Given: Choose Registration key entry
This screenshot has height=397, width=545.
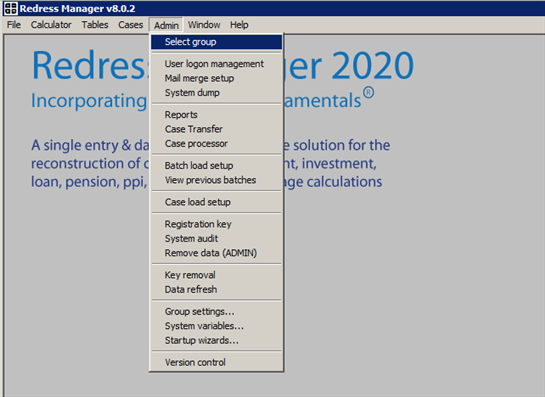Looking at the screenshot, I should (217, 224).
